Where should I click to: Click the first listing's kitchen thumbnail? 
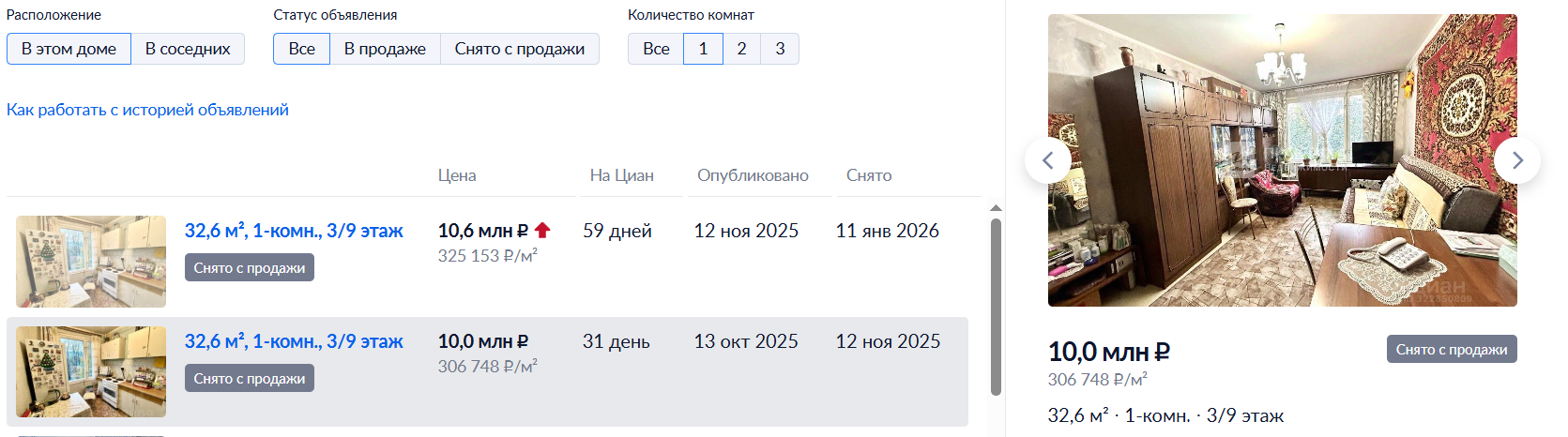click(x=91, y=262)
